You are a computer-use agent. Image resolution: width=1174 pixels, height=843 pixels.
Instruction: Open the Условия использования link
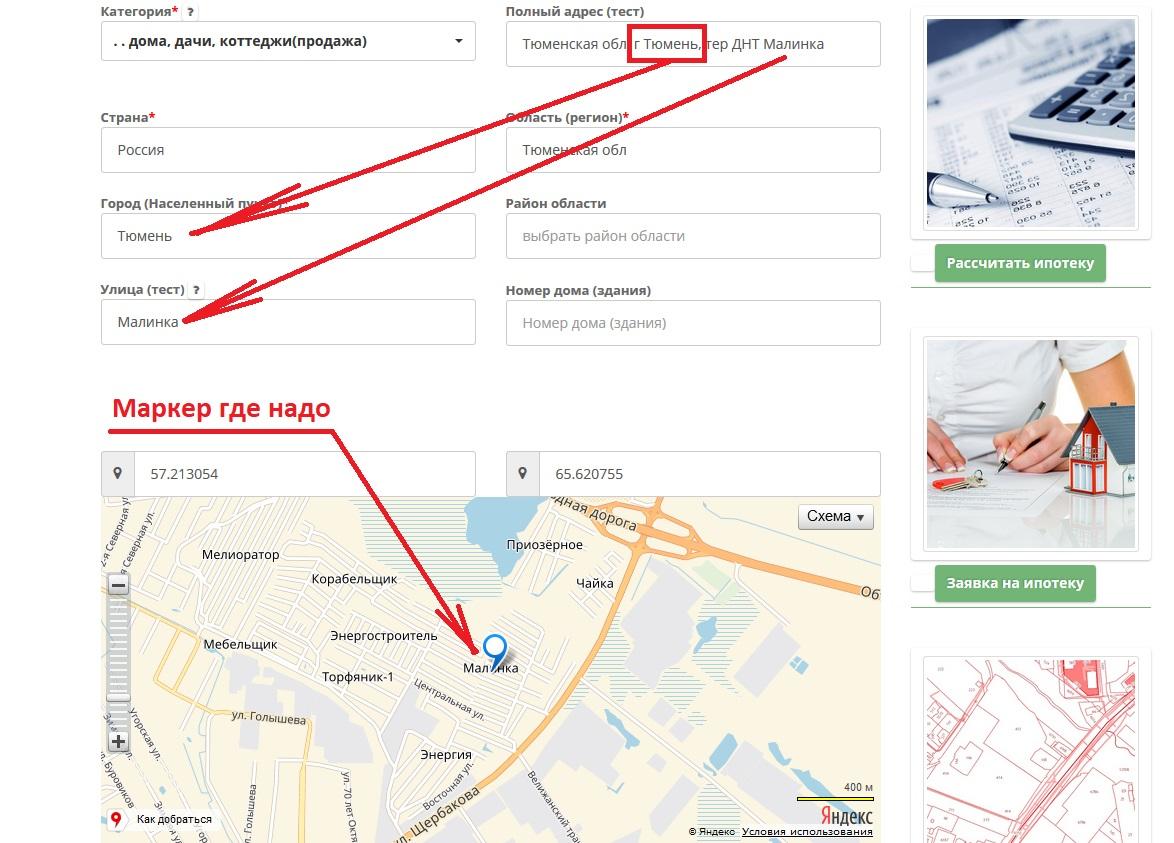point(807,832)
